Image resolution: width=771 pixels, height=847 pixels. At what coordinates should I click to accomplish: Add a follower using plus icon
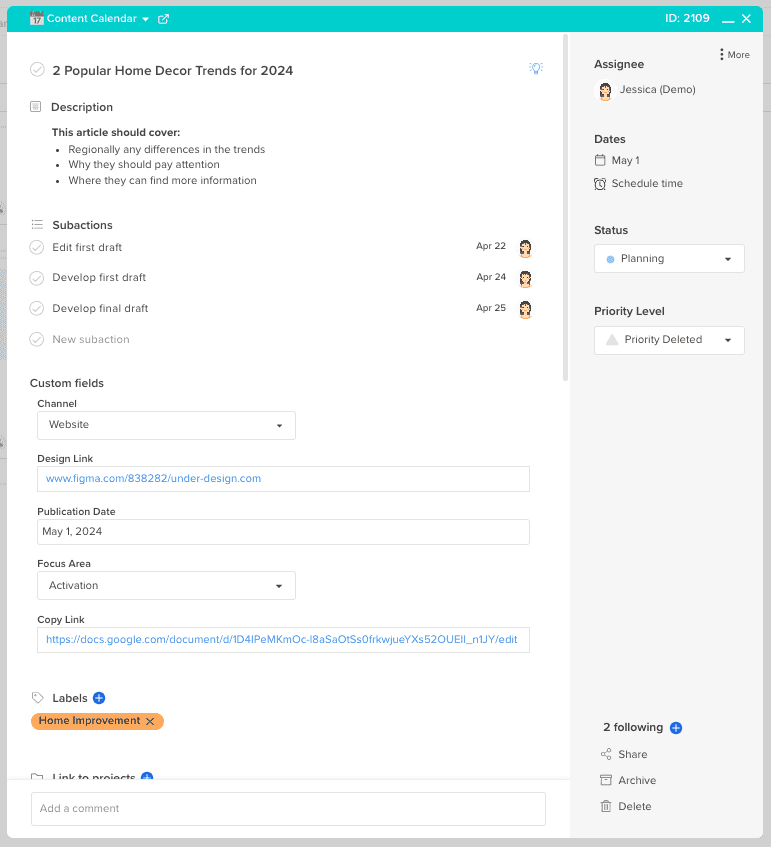coord(675,728)
